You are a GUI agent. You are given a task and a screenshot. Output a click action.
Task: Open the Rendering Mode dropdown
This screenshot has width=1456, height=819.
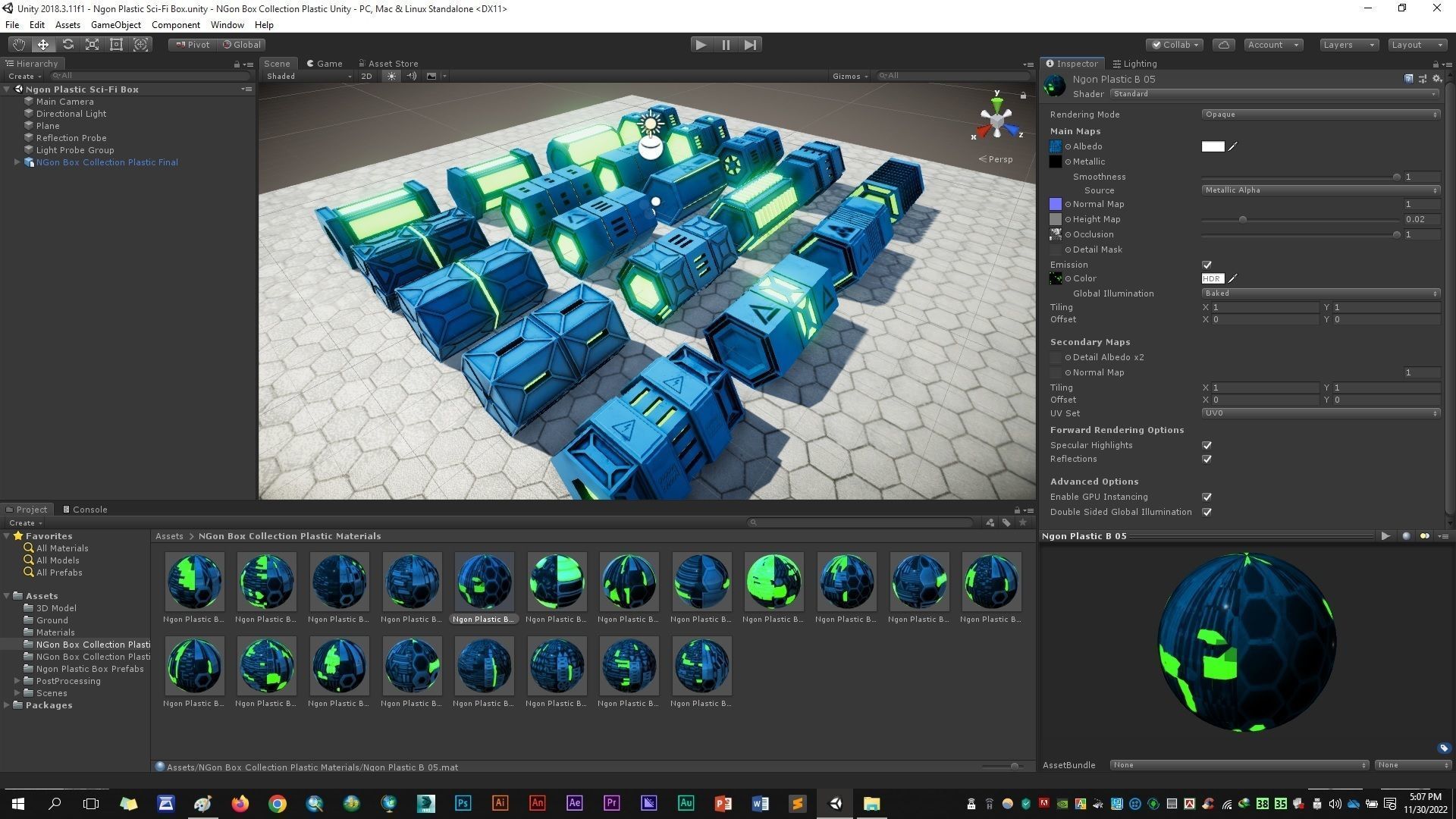[1320, 115]
